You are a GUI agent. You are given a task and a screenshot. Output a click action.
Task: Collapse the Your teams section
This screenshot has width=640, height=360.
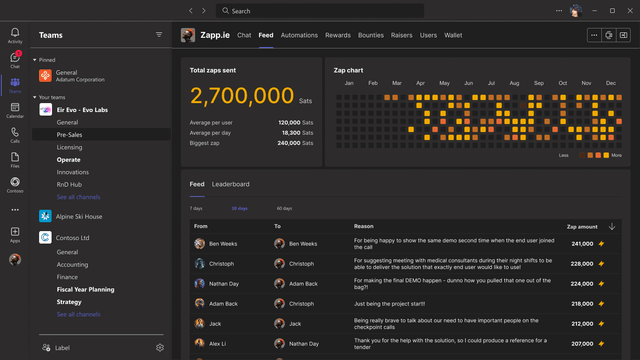(x=35, y=97)
